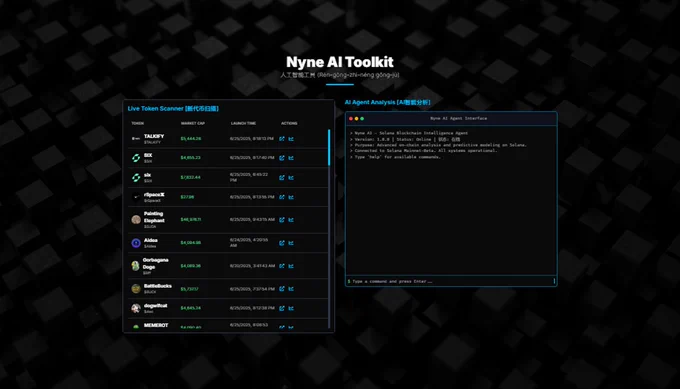Image resolution: width=680 pixels, height=389 pixels.
Task: Select the Aidea token name
Action: pos(150,240)
